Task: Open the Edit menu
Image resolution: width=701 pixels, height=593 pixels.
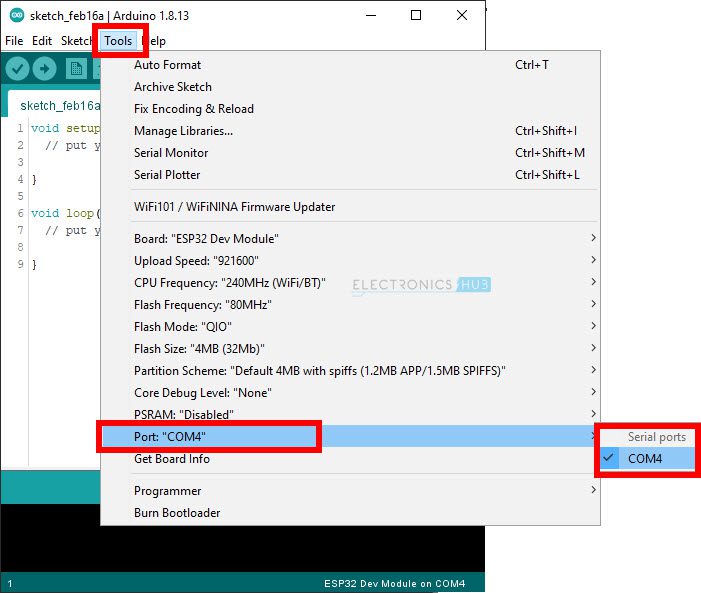Action: 42,41
